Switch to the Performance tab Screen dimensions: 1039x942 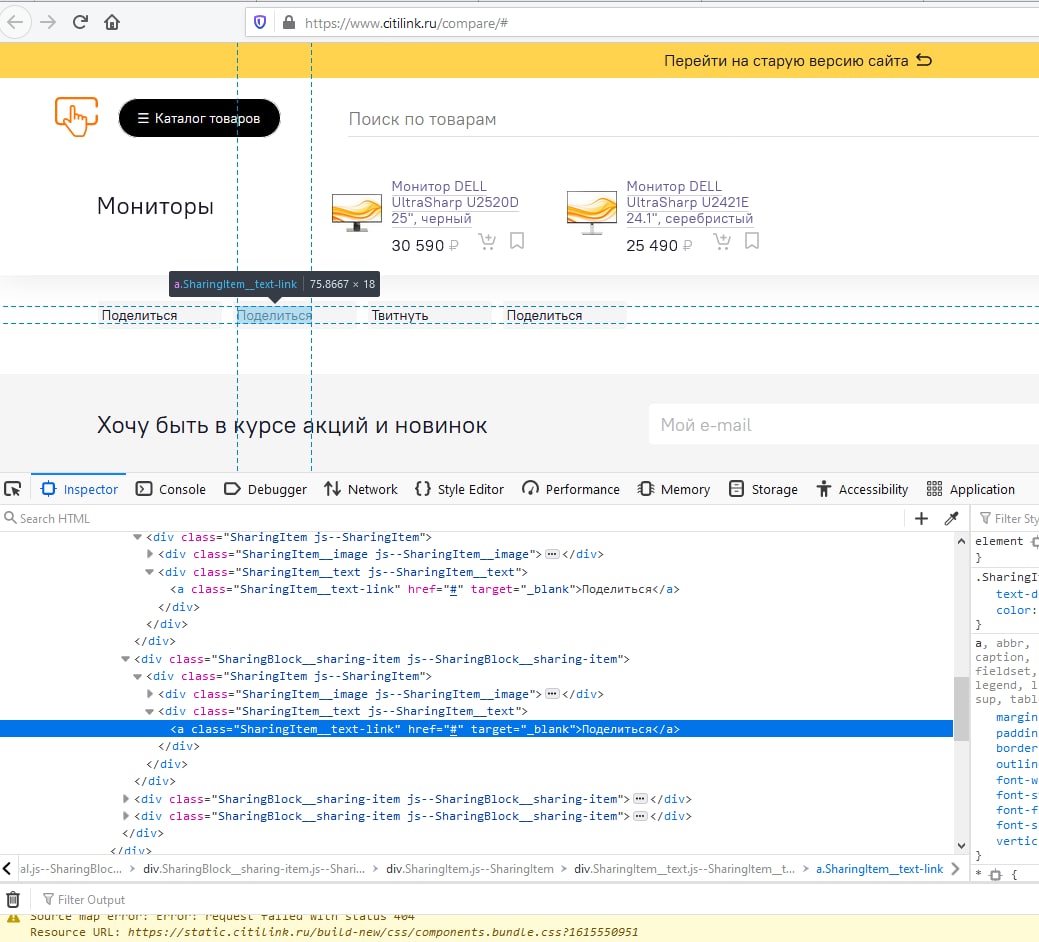pyautogui.click(x=571, y=489)
